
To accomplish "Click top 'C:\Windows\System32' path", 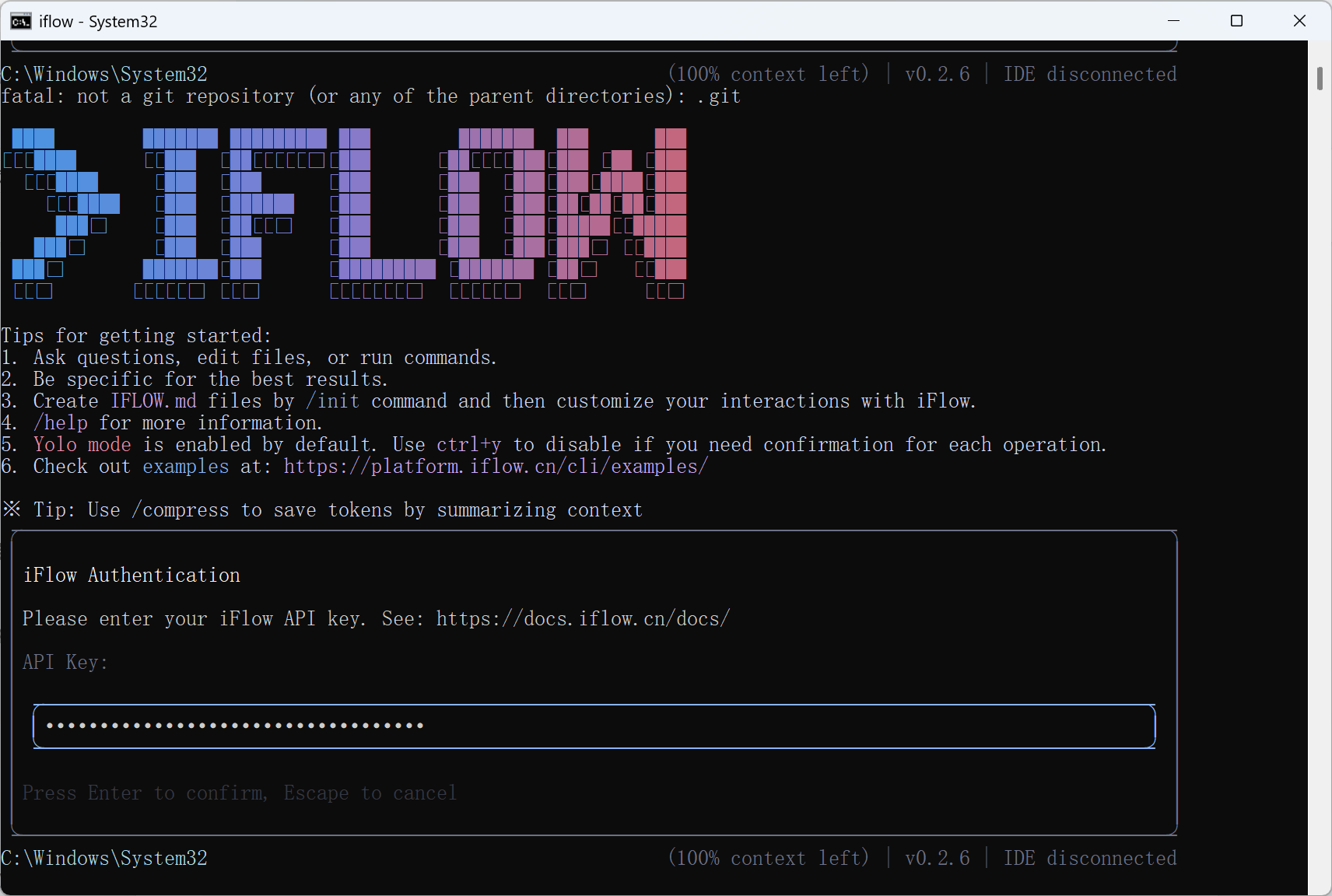I will click(104, 75).
